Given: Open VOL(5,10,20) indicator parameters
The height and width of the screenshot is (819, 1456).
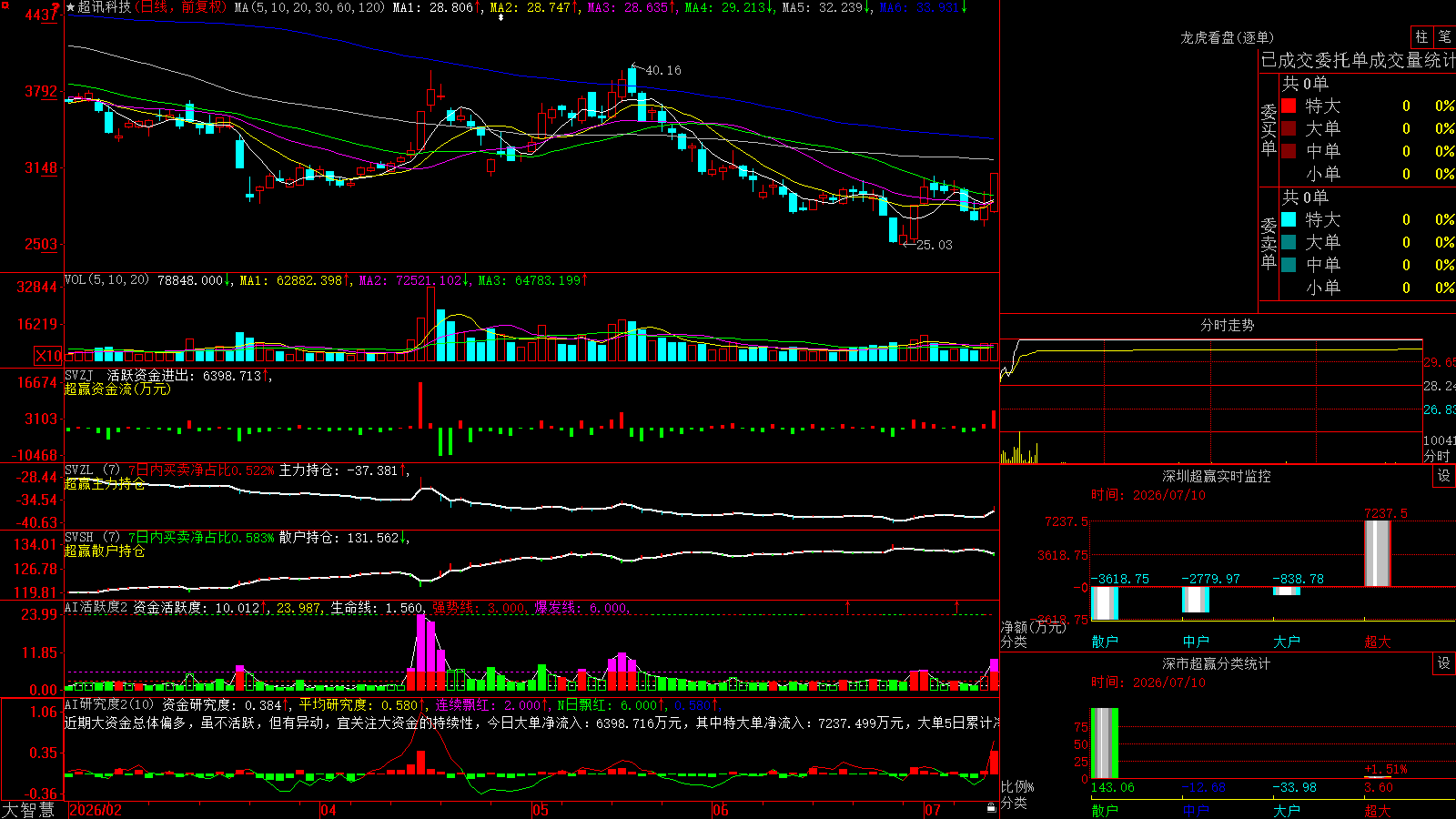Looking at the screenshot, I should 106,280.
